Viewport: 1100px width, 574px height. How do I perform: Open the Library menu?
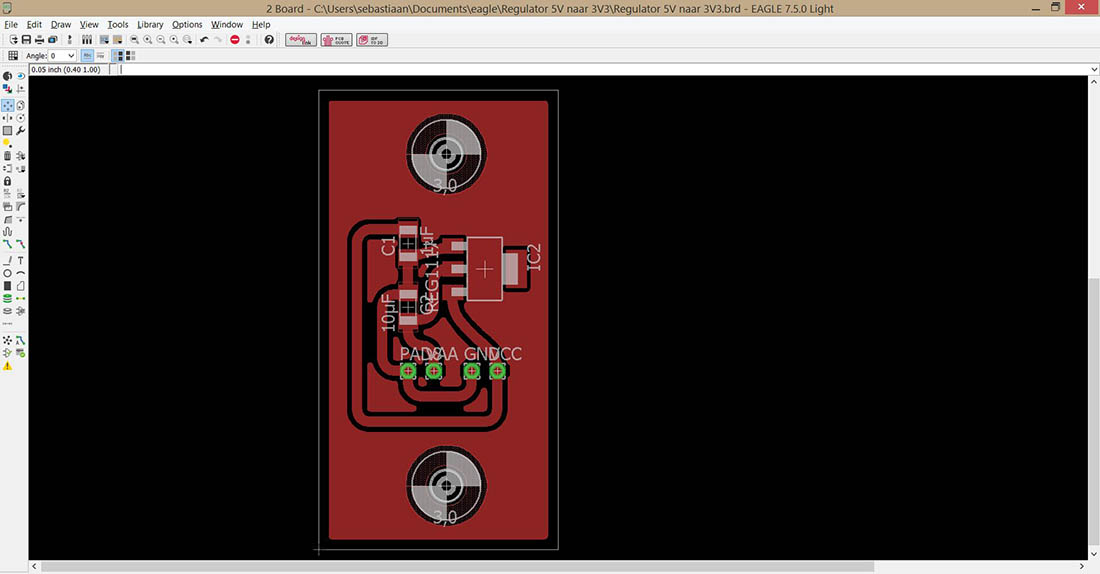150,25
